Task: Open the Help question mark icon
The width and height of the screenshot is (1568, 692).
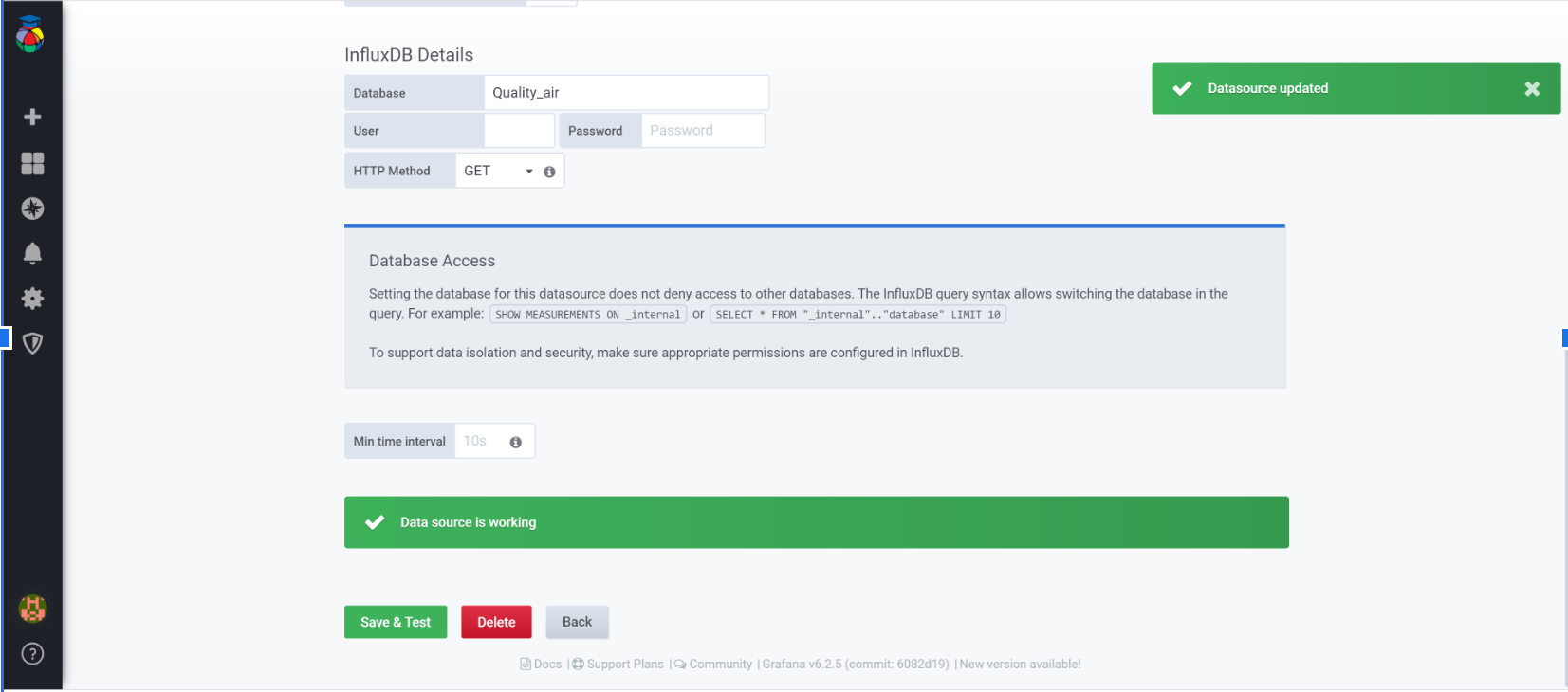Action: coord(32,654)
